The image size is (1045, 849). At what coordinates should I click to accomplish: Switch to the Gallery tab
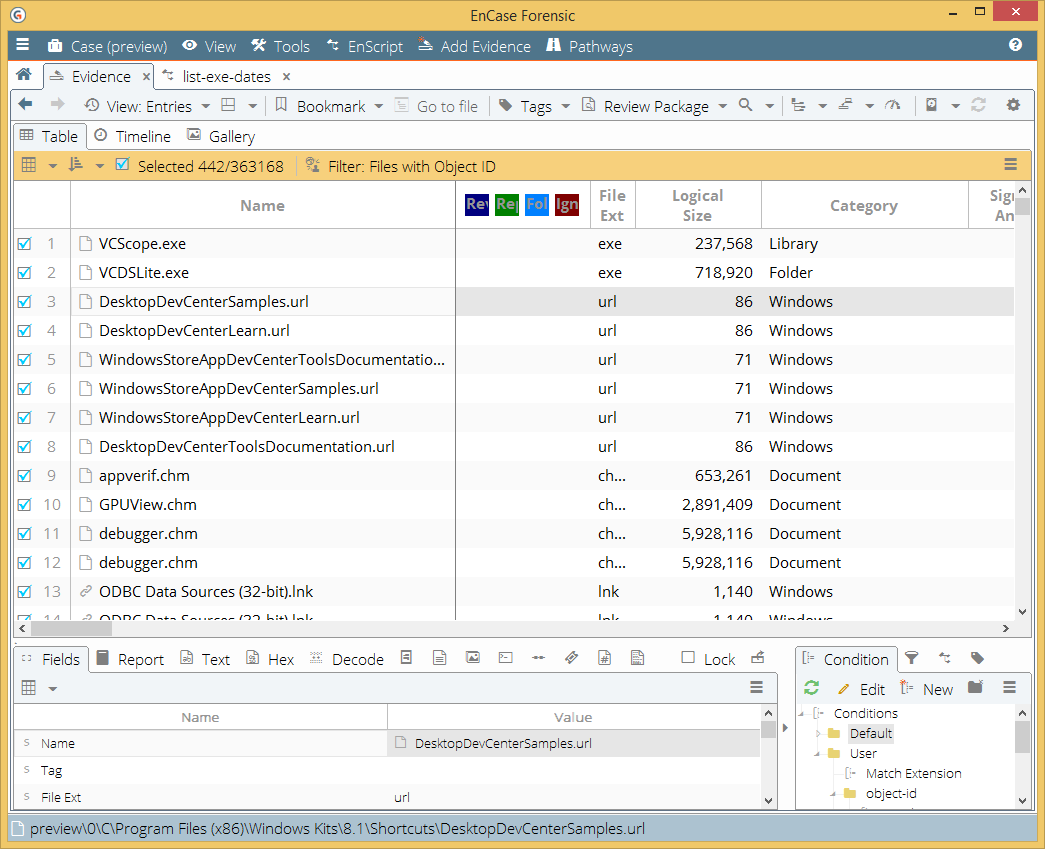221,136
